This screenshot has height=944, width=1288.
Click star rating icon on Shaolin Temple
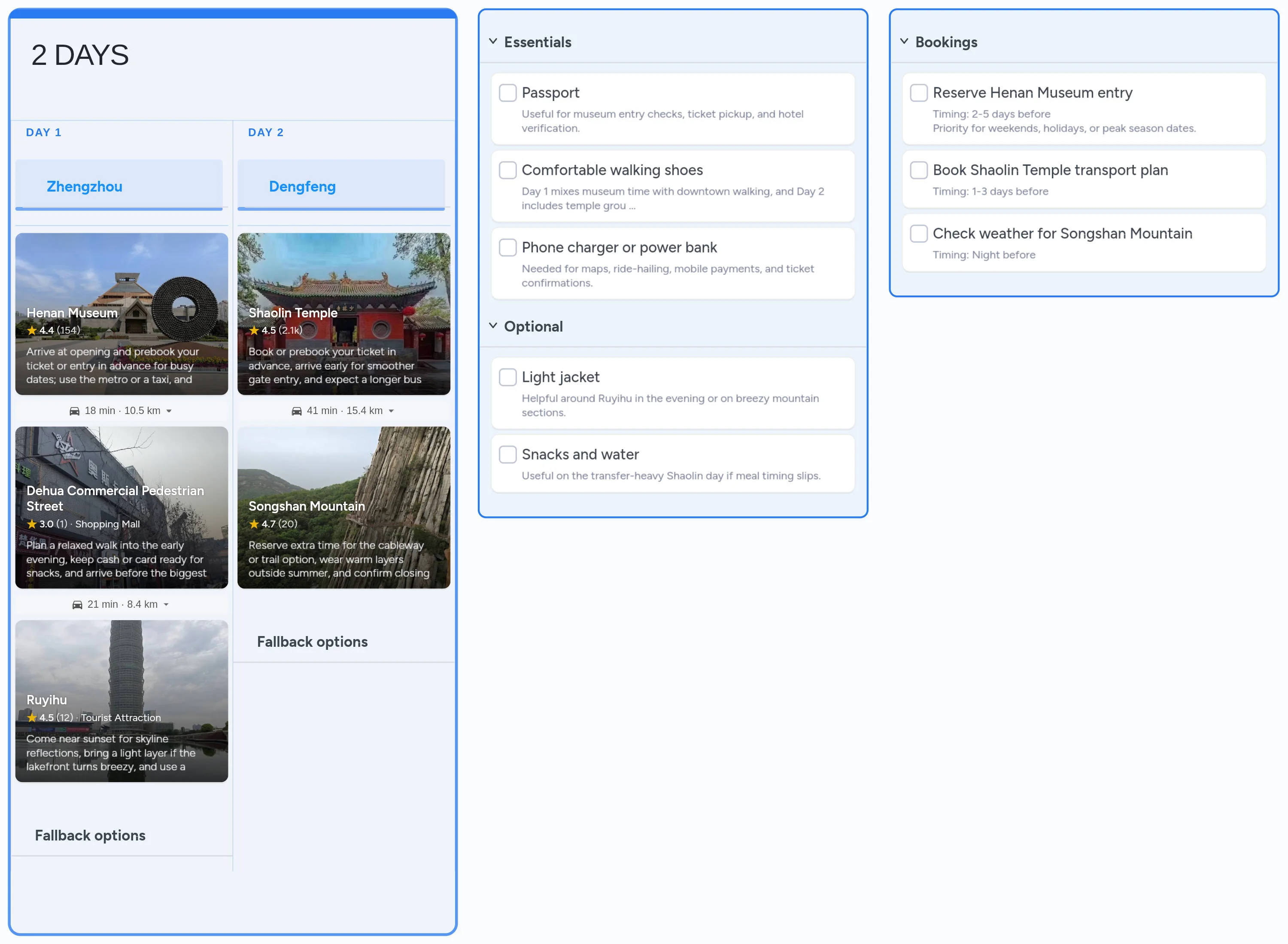point(254,330)
